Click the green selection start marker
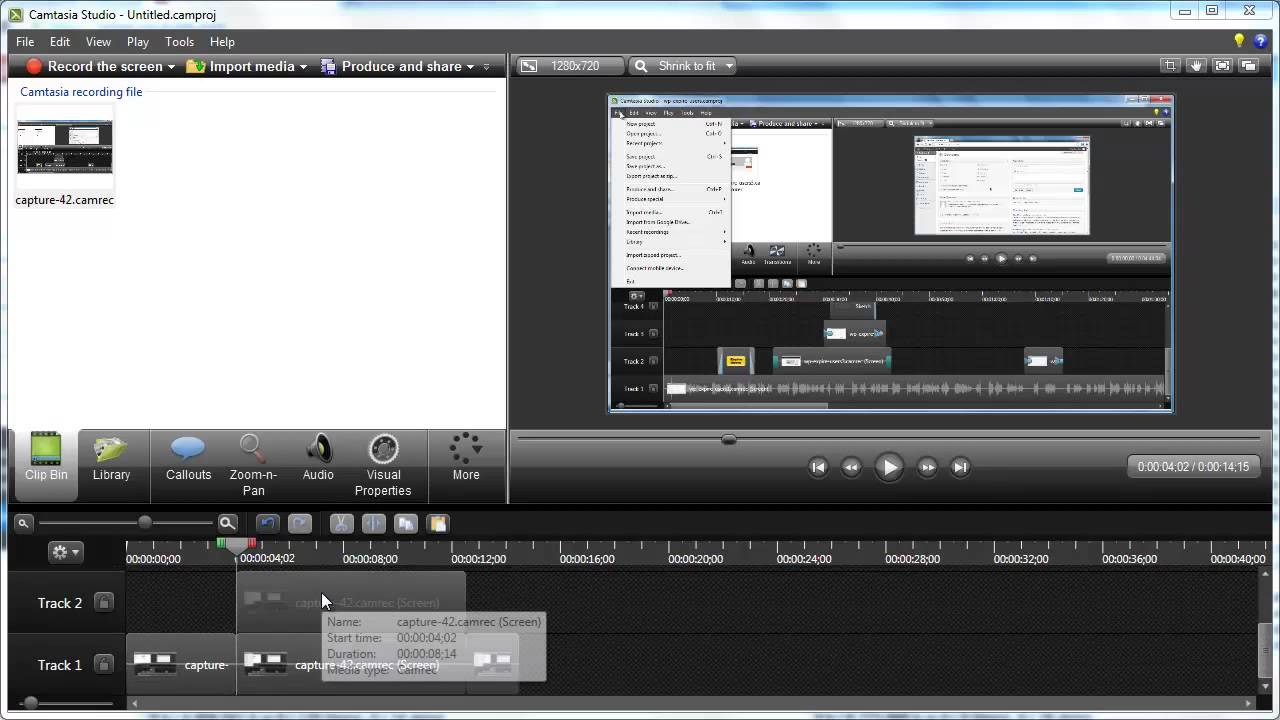The width and height of the screenshot is (1280, 720). tap(221, 543)
